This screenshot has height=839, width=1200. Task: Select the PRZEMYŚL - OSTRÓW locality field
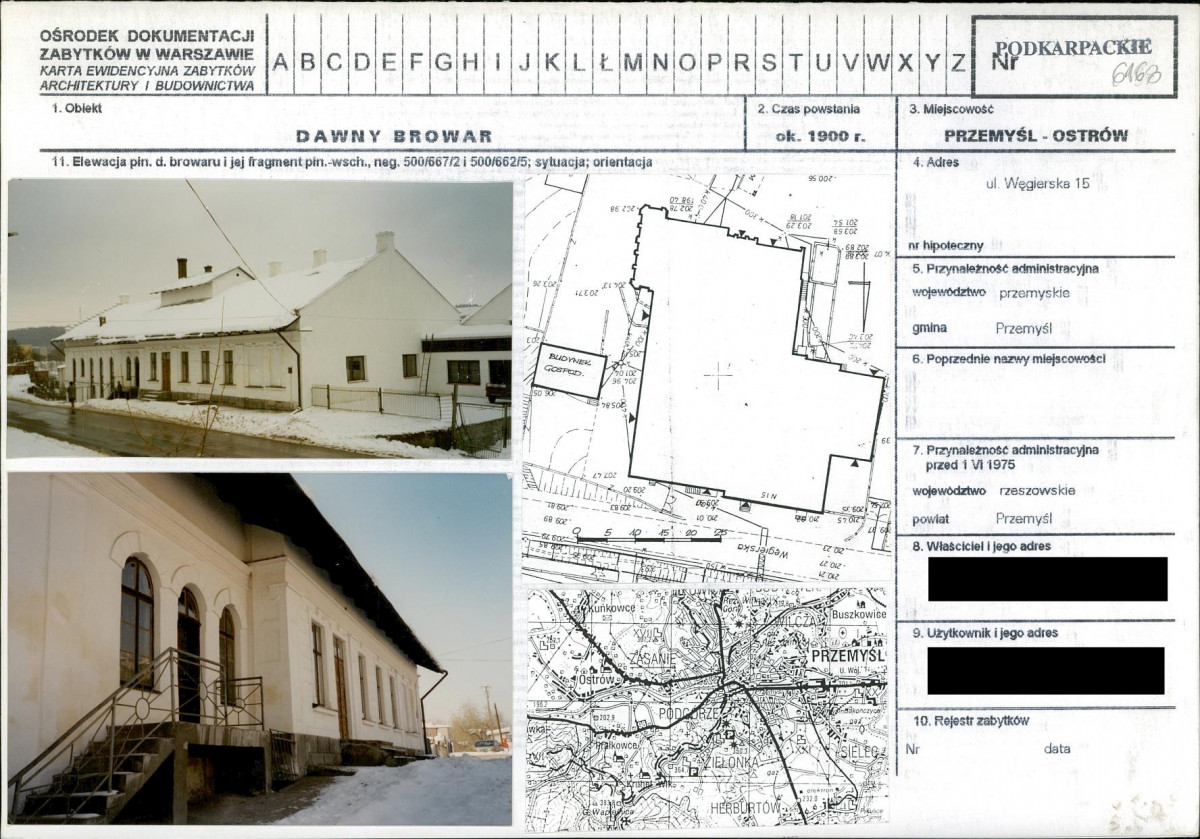[x=1035, y=136]
